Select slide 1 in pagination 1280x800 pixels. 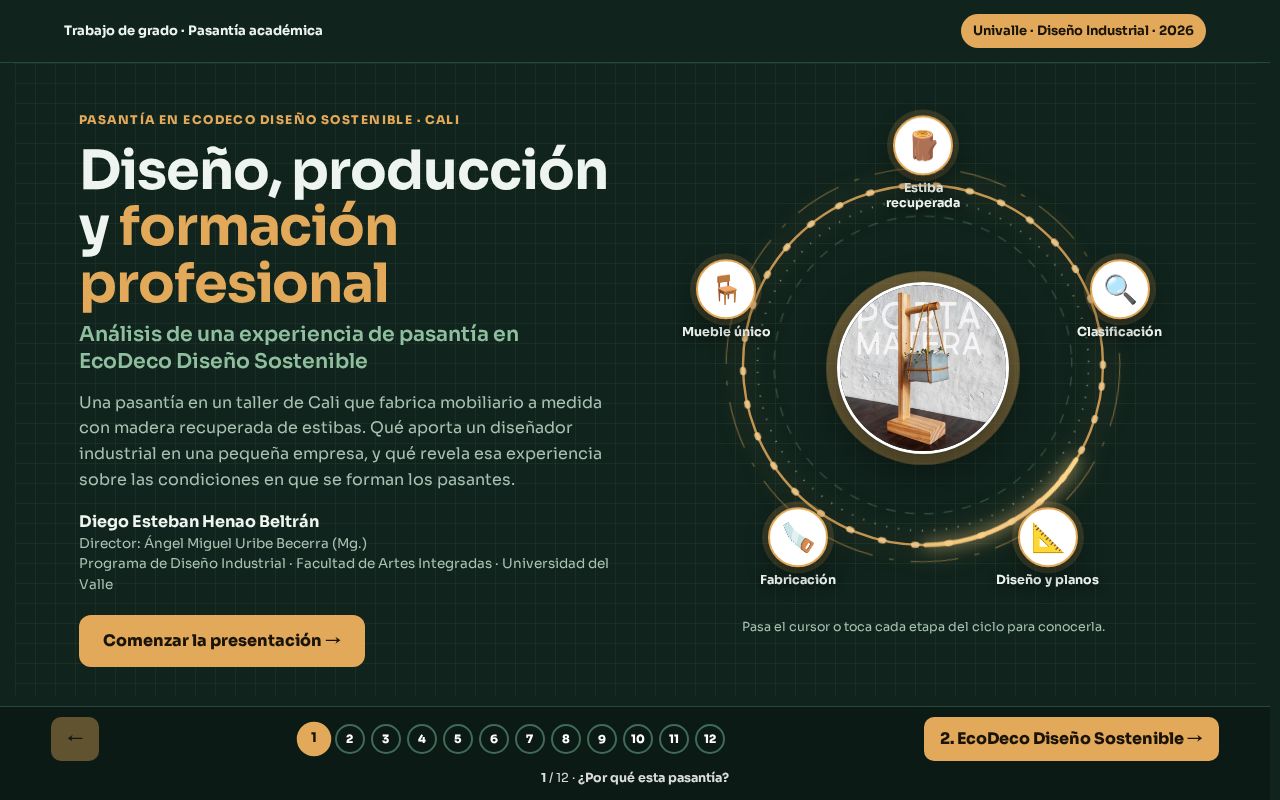tap(314, 739)
